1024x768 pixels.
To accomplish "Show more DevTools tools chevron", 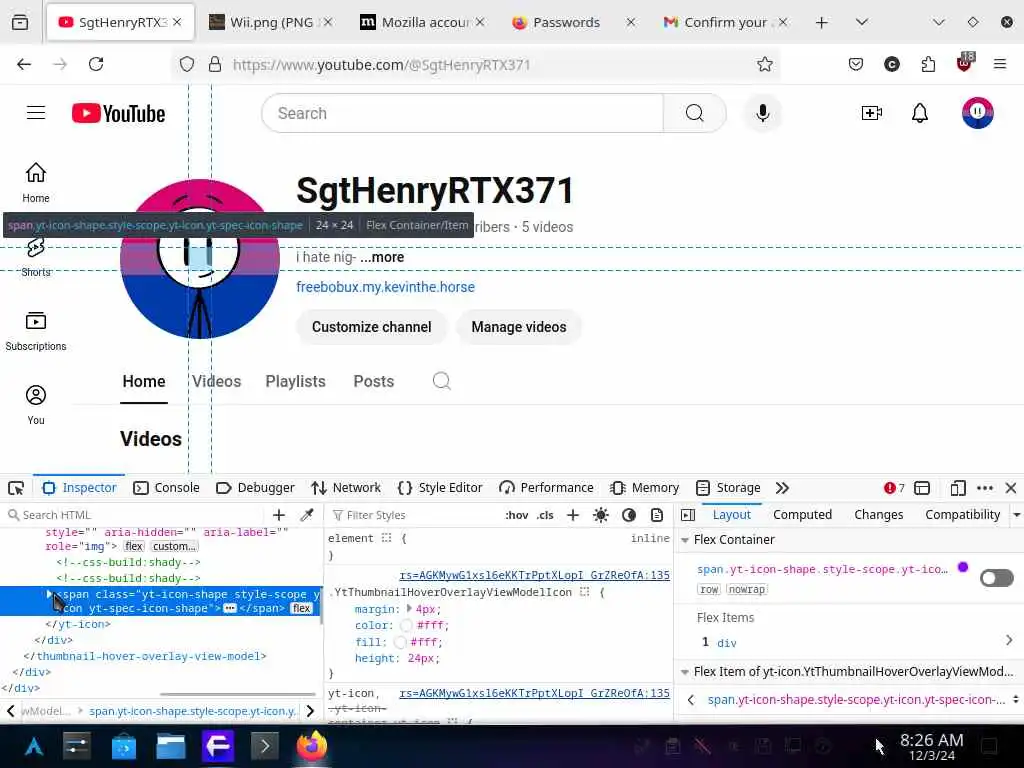I will [782, 488].
